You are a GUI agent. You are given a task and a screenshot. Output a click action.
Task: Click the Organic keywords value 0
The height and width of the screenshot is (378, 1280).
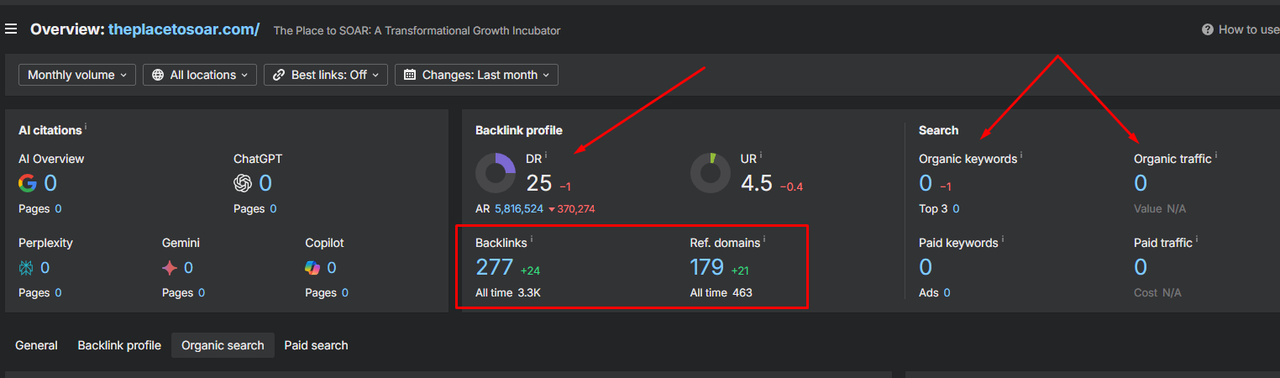(926, 183)
